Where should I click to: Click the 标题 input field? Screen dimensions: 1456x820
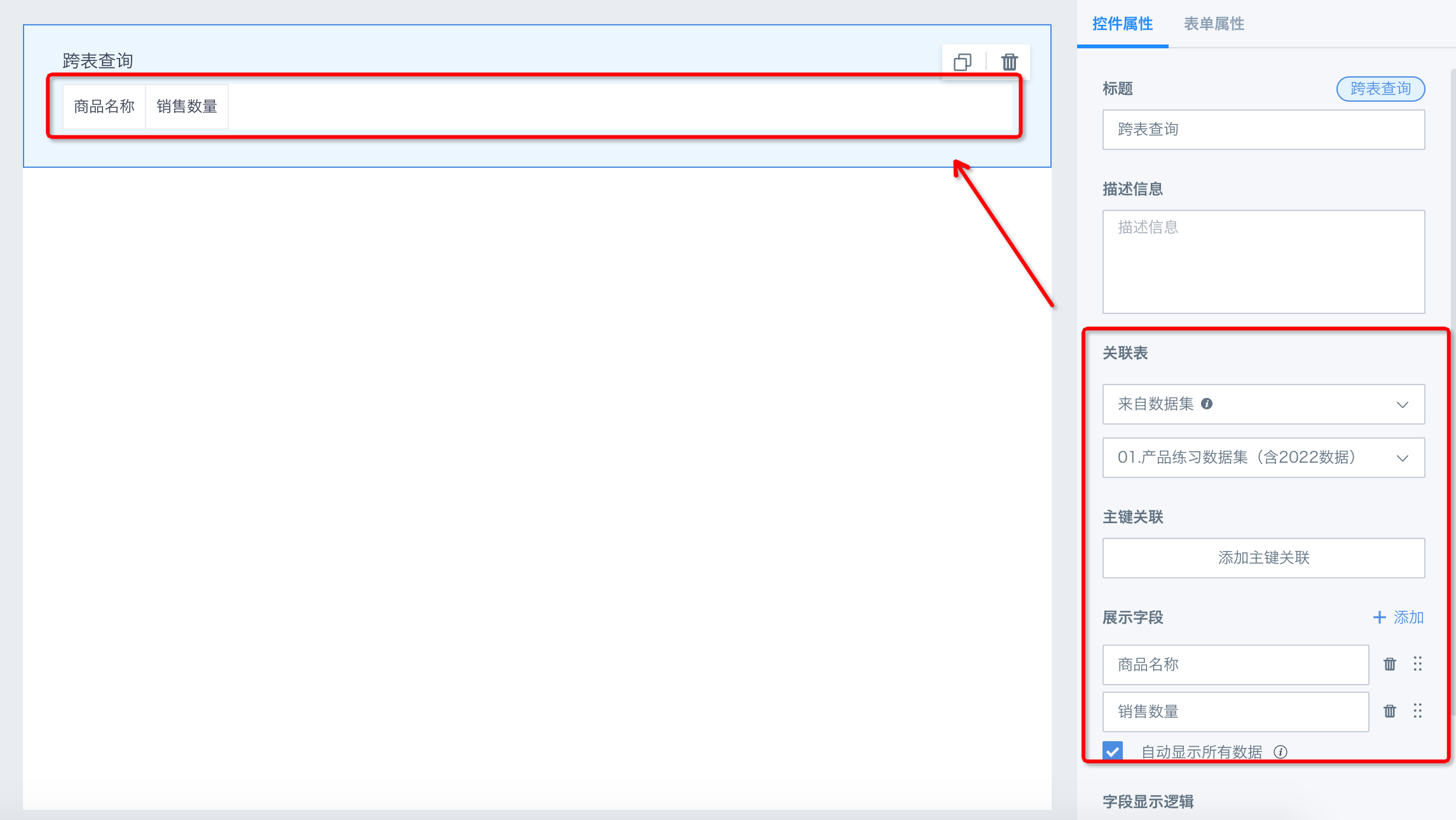tap(1263, 130)
